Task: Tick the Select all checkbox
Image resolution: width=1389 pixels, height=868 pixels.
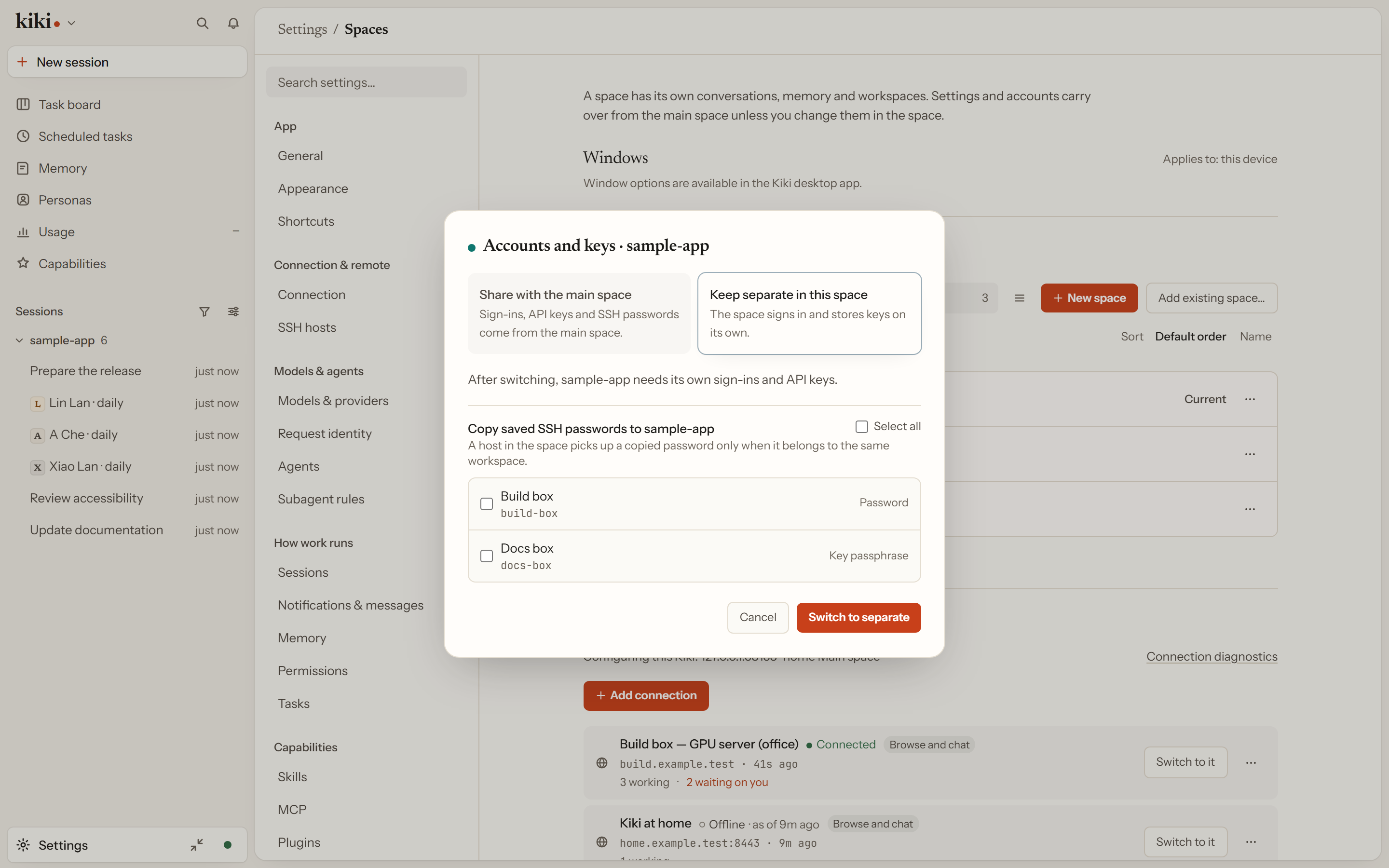Action: click(x=861, y=427)
